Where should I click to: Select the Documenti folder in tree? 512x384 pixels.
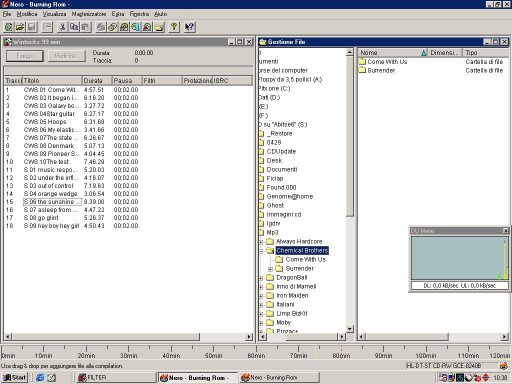click(x=282, y=169)
